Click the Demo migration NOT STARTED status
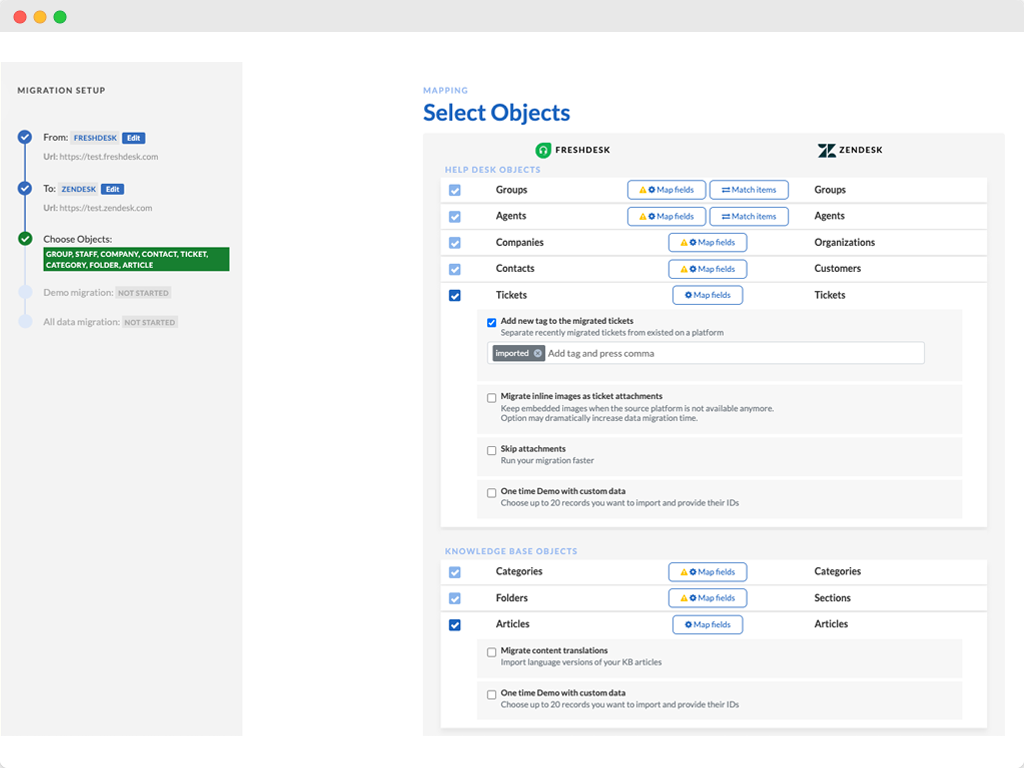This screenshot has width=1024, height=768. coord(143,293)
